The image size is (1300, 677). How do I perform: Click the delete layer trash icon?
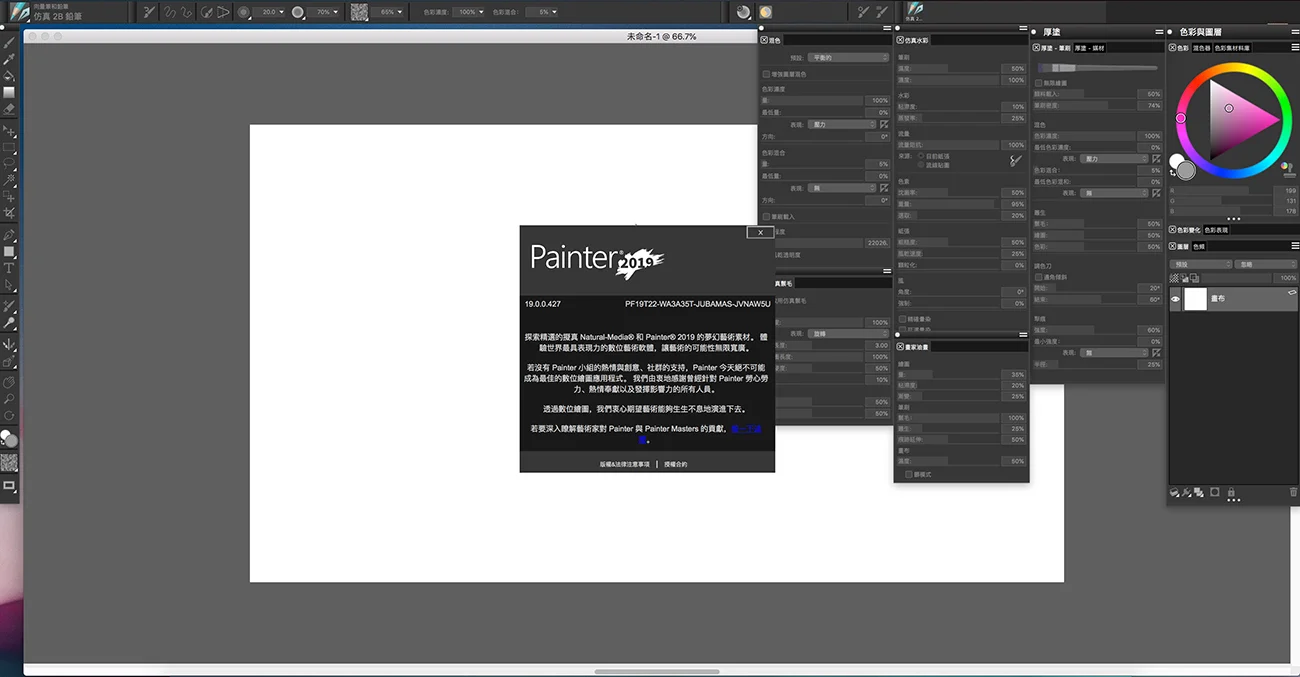(x=1292, y=492)
